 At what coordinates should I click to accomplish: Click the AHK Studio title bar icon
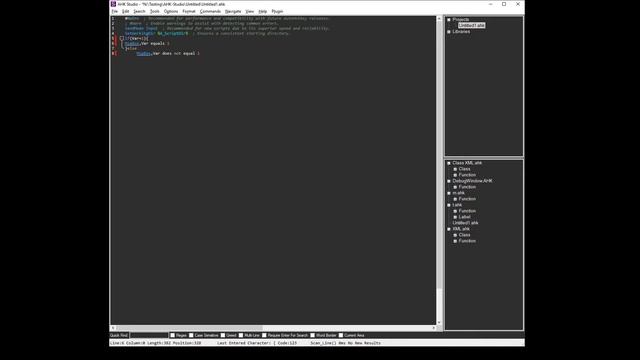pos(113,4)
